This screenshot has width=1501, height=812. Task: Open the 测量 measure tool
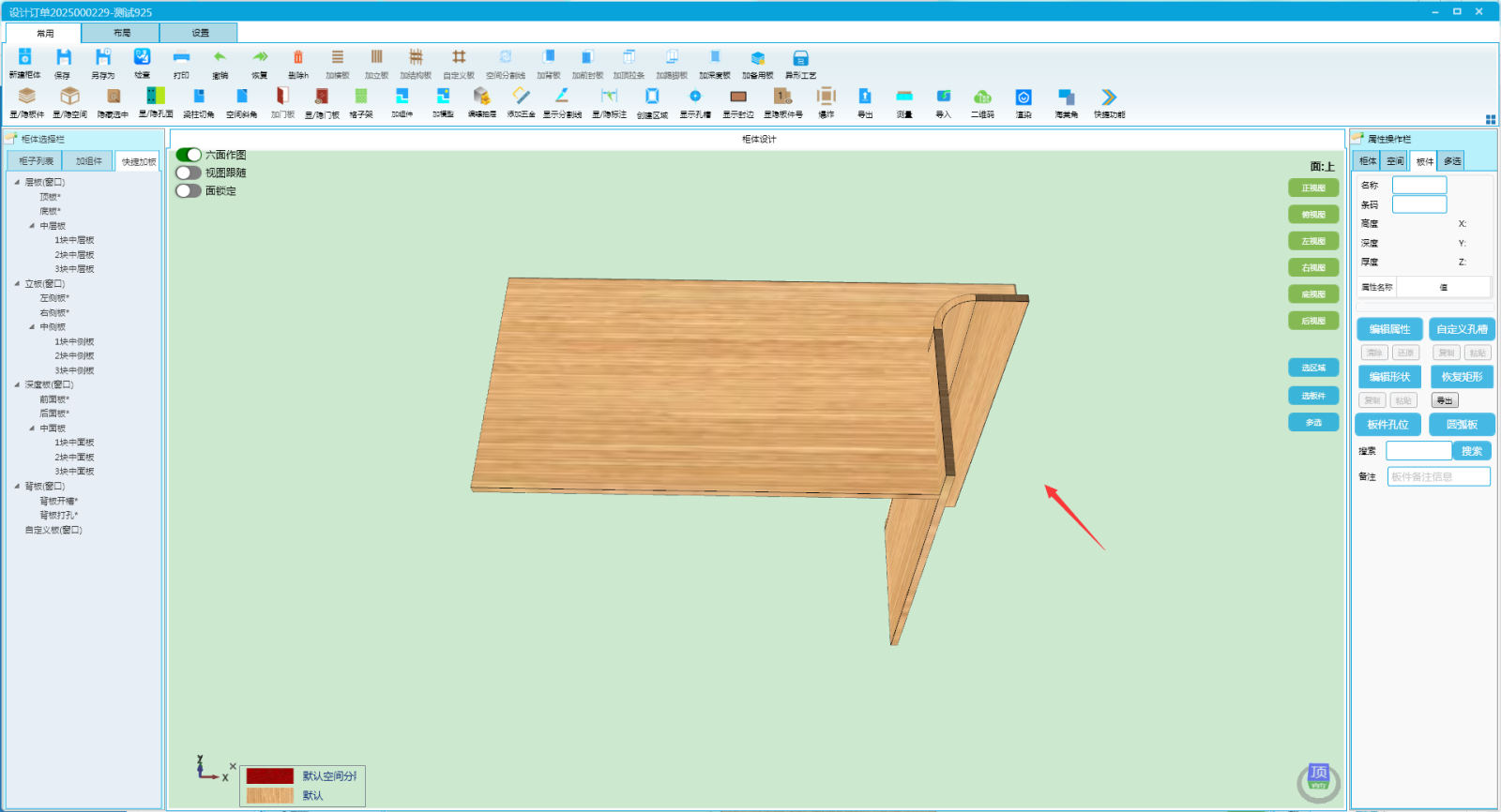pos(904,97)
